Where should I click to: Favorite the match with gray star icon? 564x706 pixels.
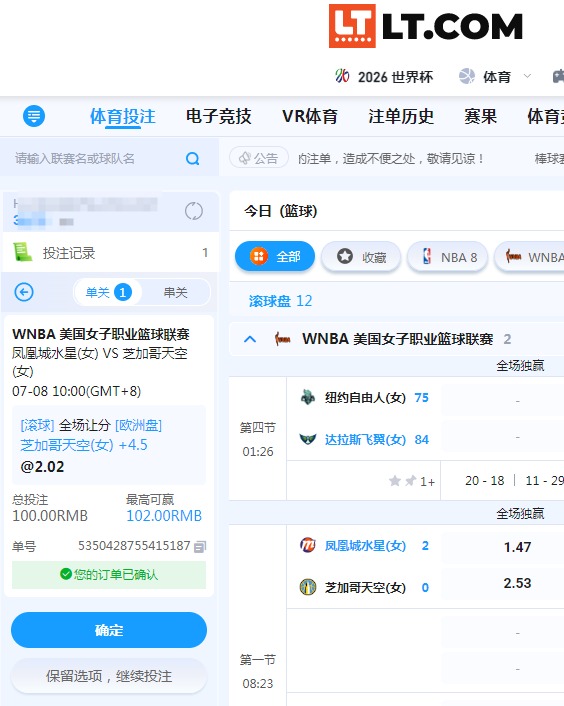(395, 481)
